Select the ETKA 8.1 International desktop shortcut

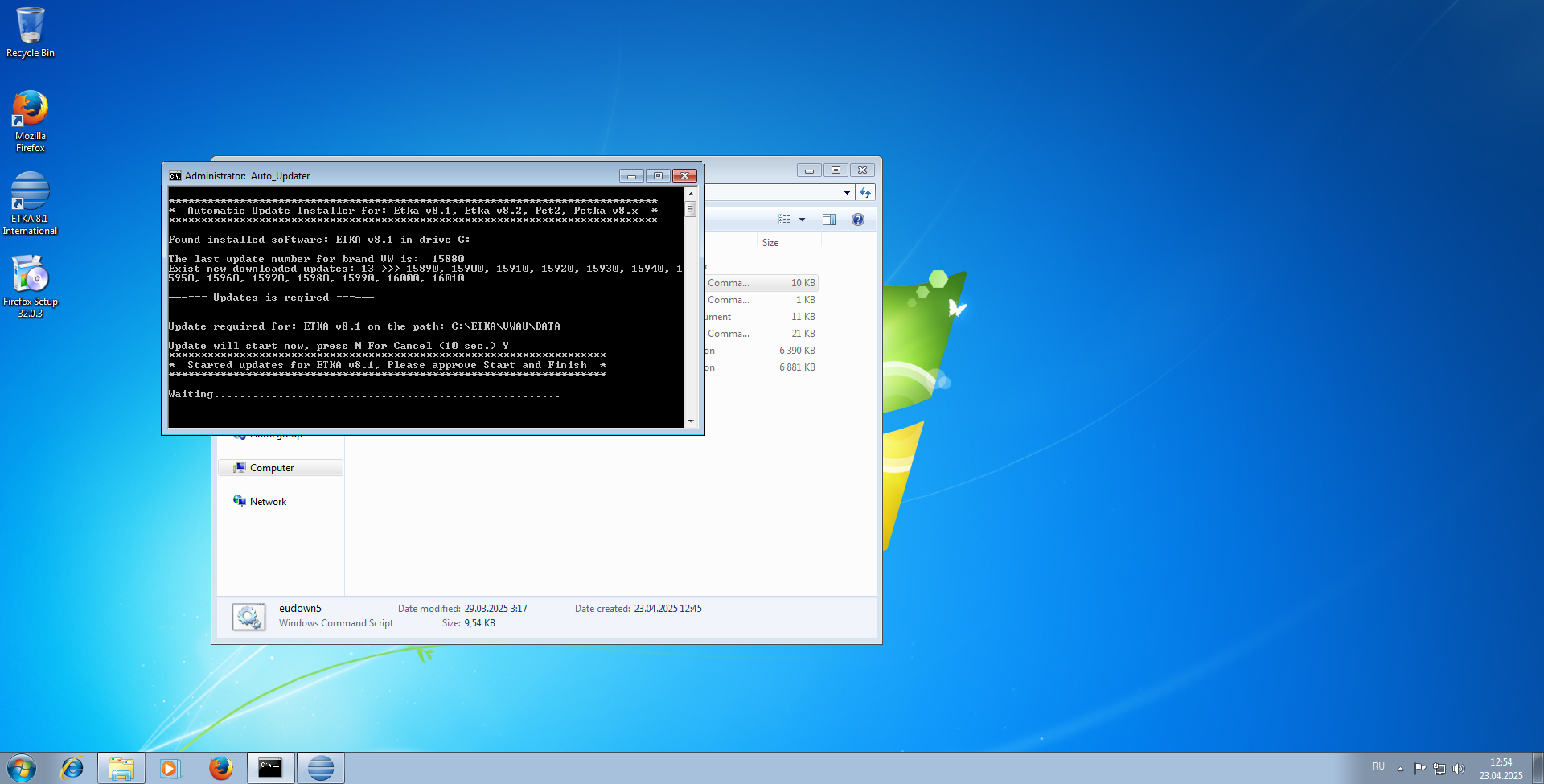31,203
